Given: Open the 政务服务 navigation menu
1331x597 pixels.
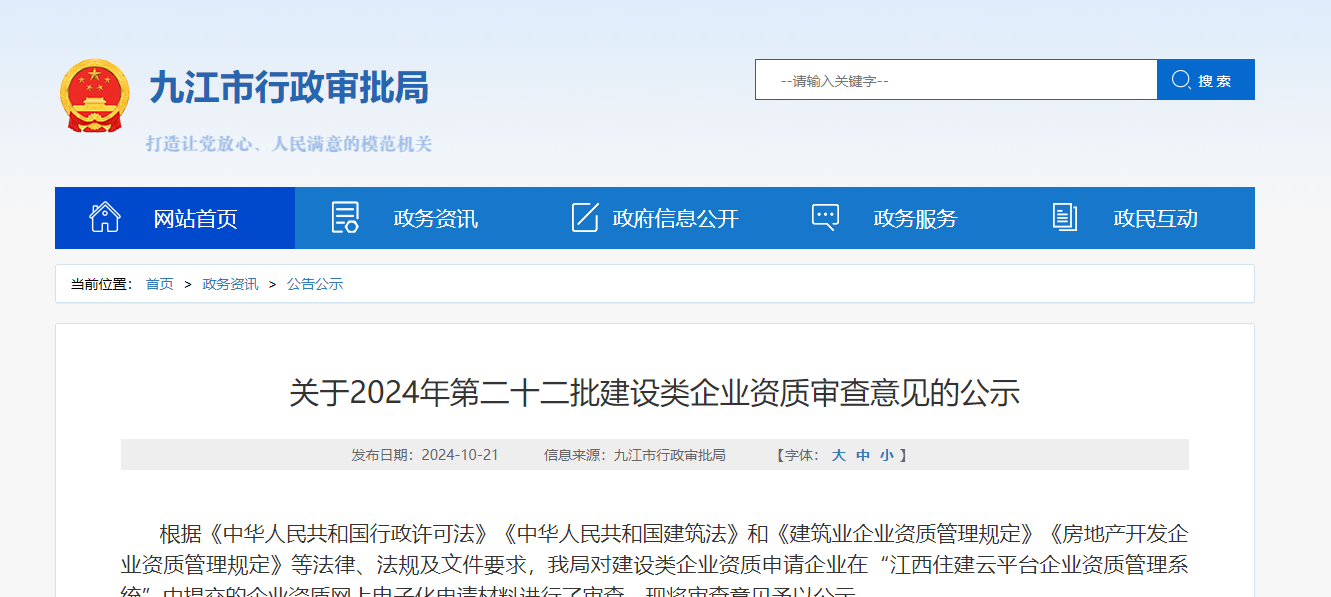Looking at the screenshot, I should (x=915, y=218).
